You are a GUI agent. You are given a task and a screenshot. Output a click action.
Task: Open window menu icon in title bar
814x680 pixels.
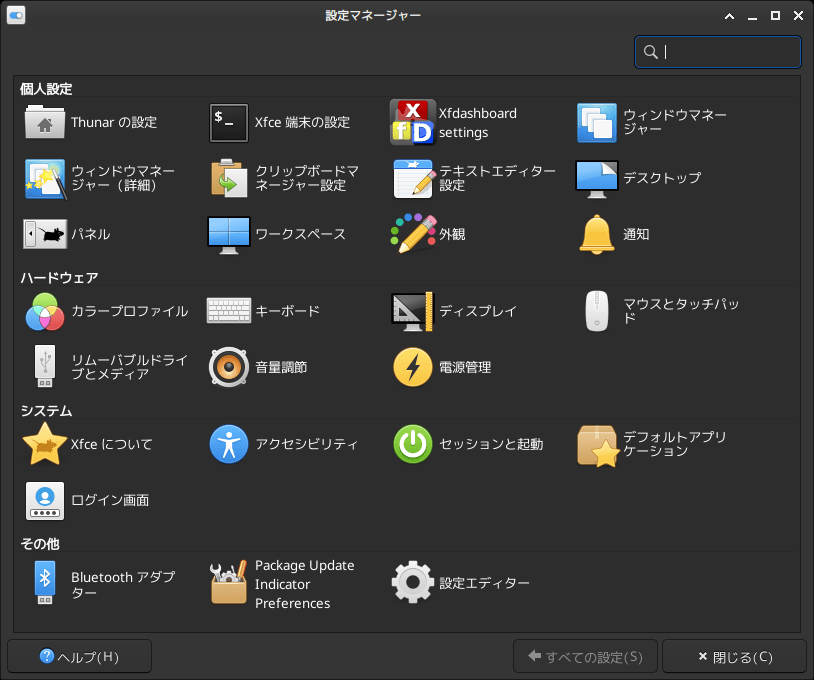click(16, 15)
